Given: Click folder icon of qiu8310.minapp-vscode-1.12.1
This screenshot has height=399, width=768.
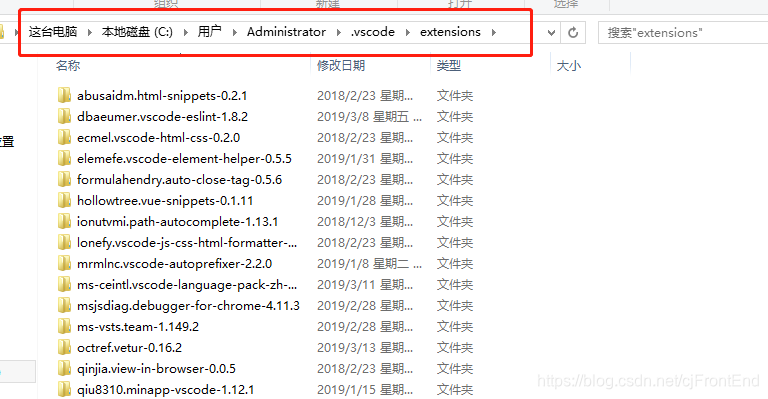Looking at the screenshot, I should (x=64, y=390).
